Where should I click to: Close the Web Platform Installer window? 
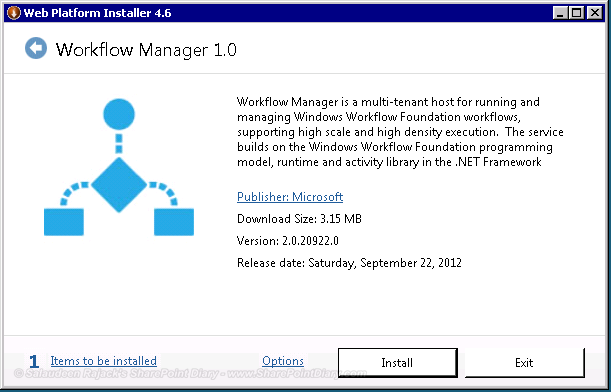pyautogui.click(x=595, y=13)
